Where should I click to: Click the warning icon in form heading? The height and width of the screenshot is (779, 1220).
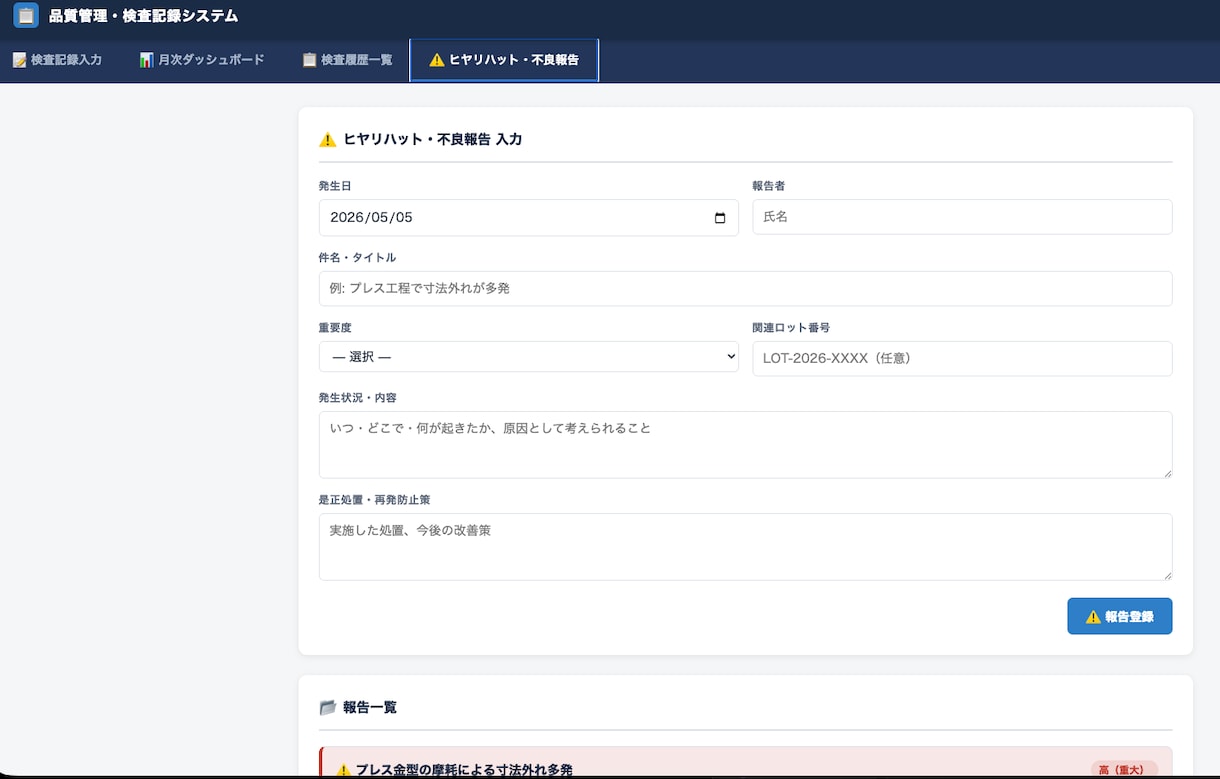pos(327,140)
